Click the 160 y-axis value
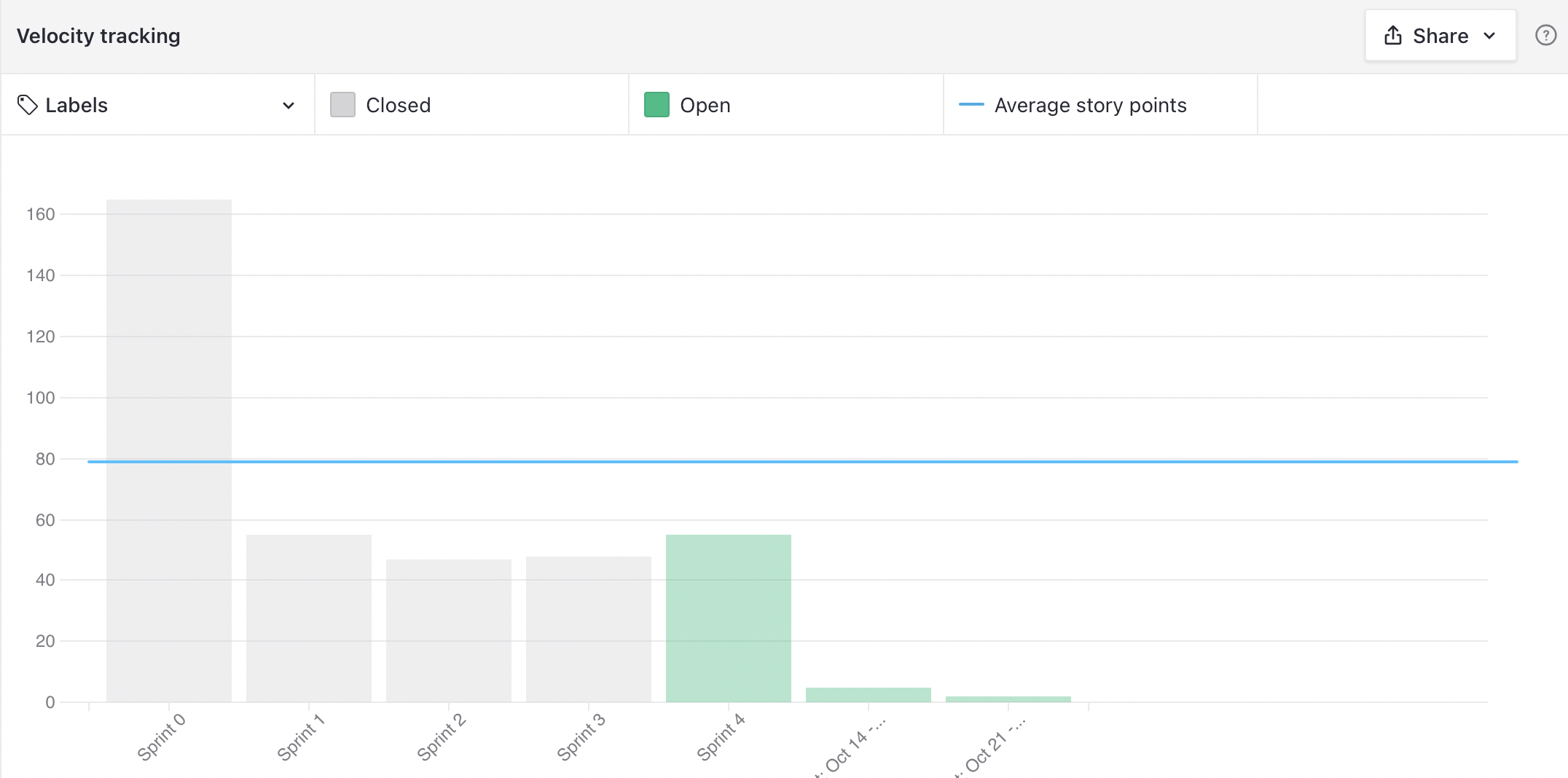 pos(41,214)
